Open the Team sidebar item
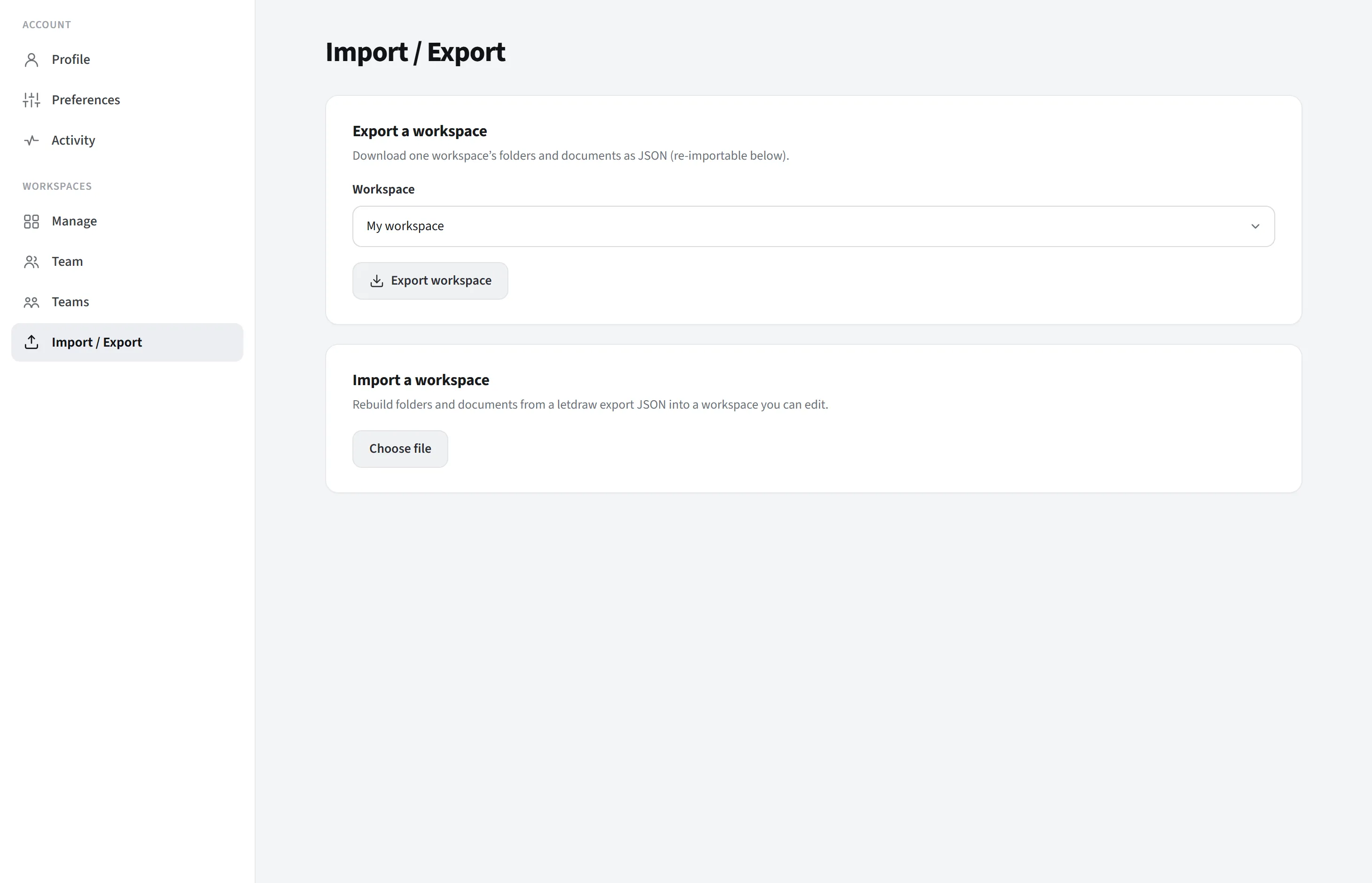This screenshot has width=1372, height=883. click(127, 262)
